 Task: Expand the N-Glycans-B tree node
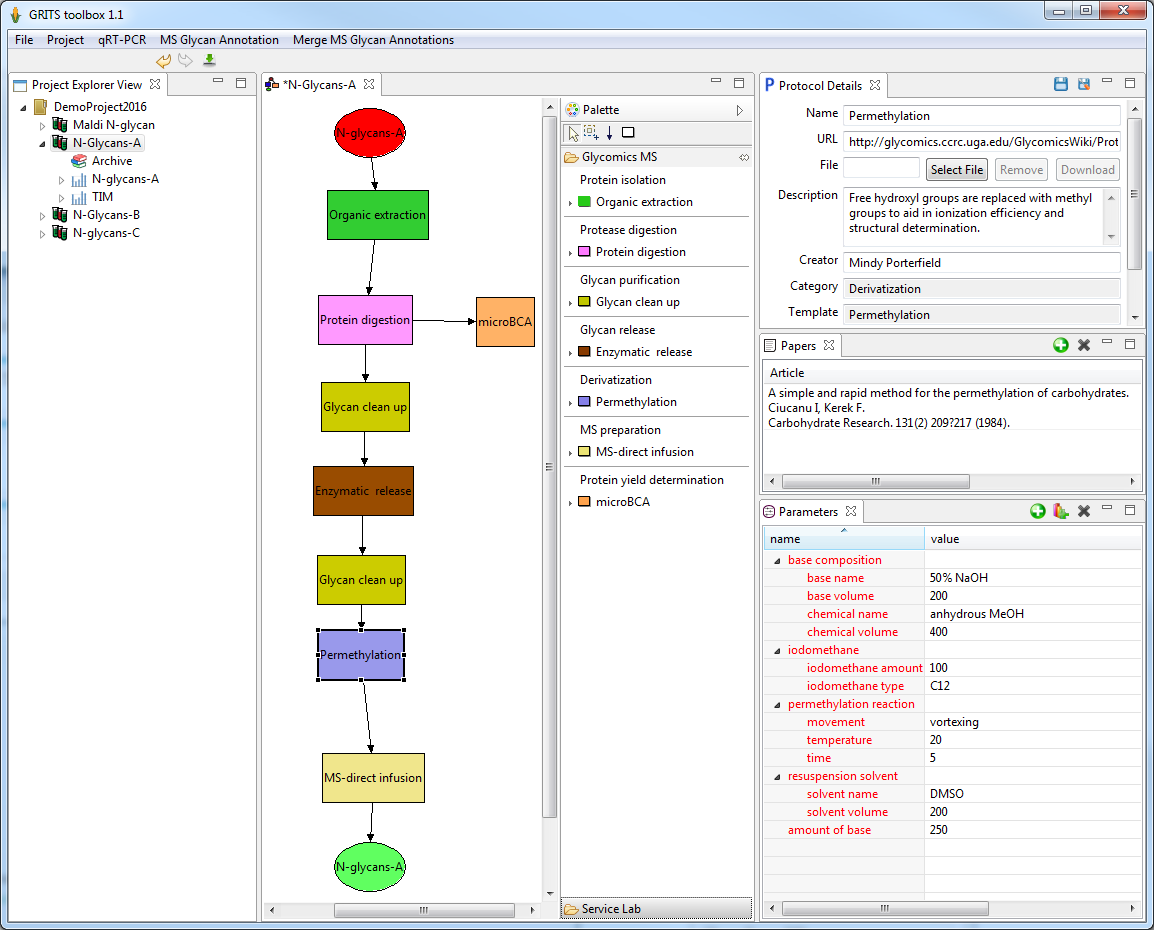(42, 216)
